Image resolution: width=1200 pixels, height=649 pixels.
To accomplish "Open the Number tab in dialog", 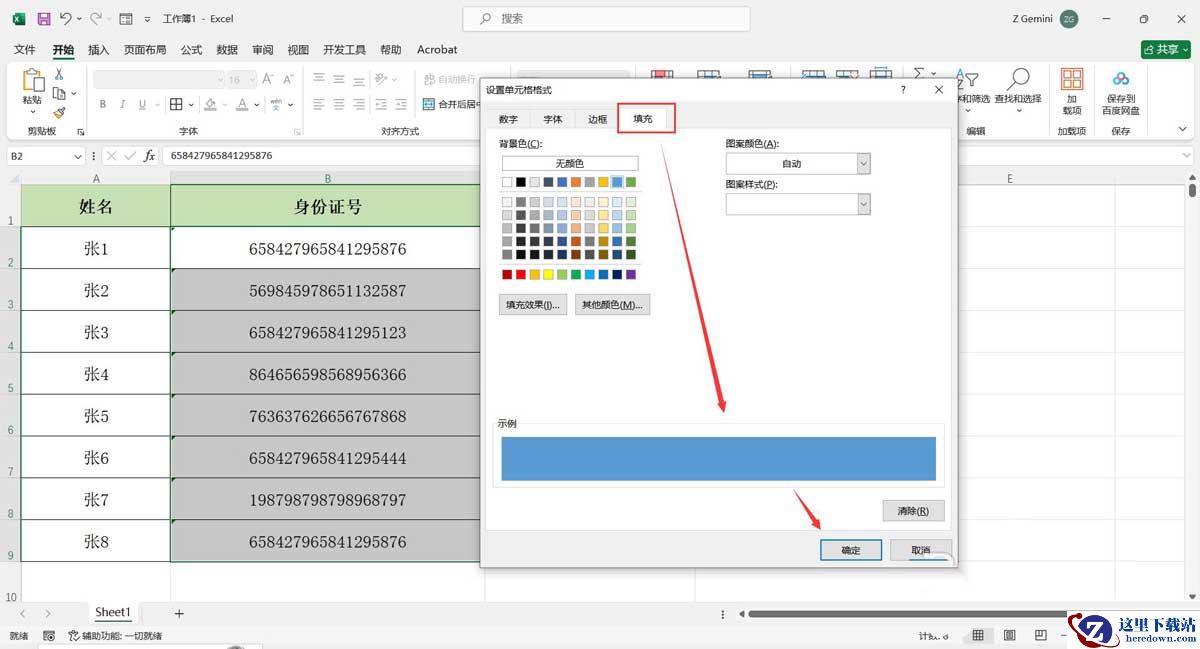I will (508, 120).
